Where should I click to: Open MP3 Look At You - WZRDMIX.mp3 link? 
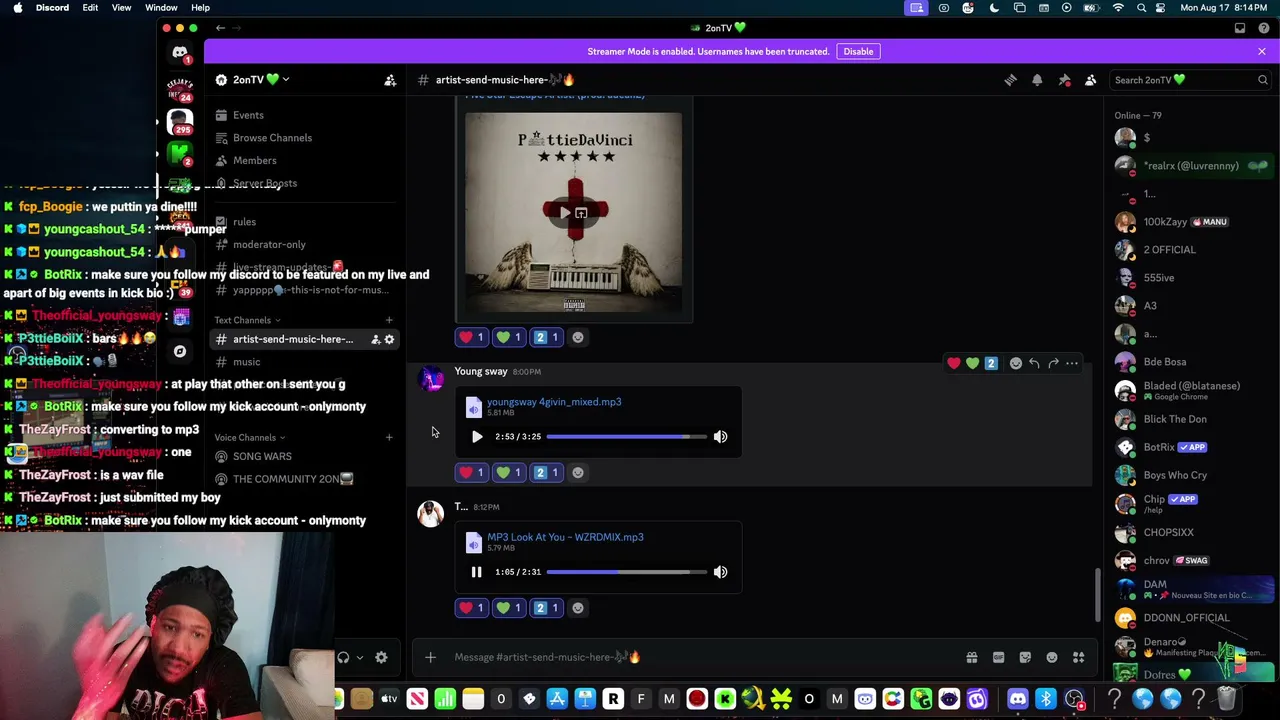(565, 537)
